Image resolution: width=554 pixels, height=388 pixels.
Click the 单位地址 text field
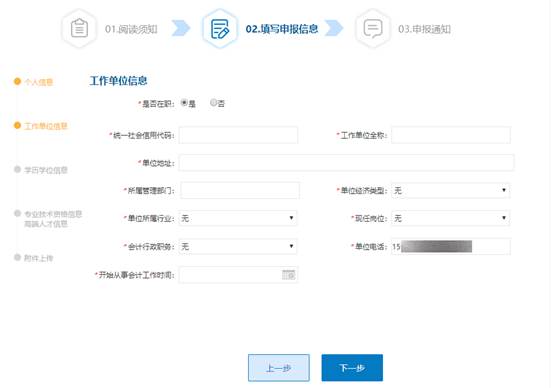(x=346, y=163)
